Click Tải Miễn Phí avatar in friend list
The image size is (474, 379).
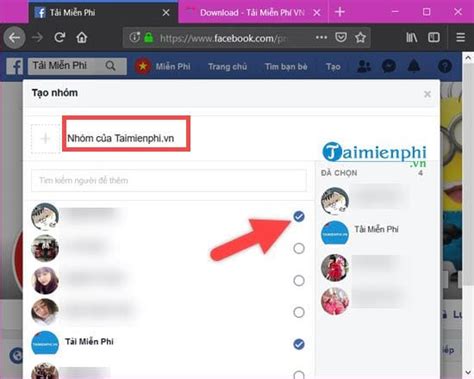45,344
